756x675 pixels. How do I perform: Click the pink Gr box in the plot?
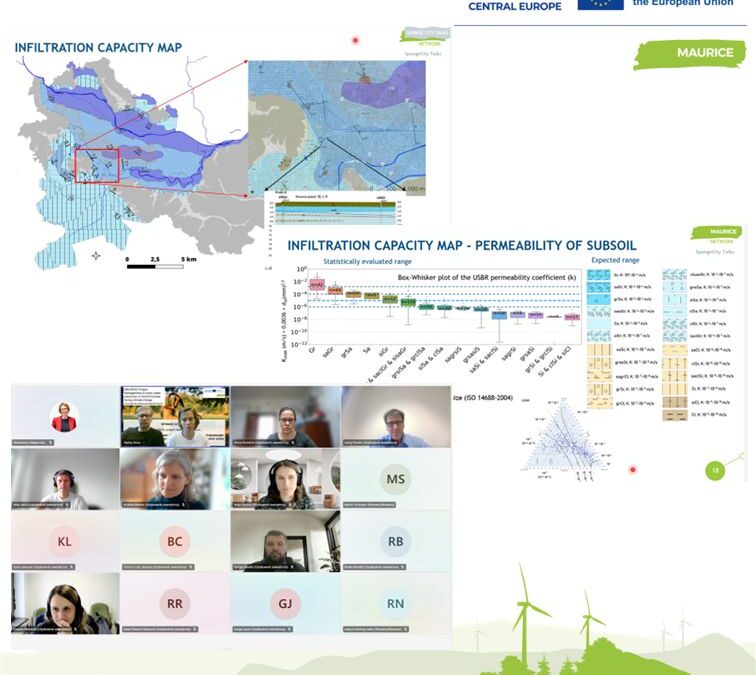317,285
